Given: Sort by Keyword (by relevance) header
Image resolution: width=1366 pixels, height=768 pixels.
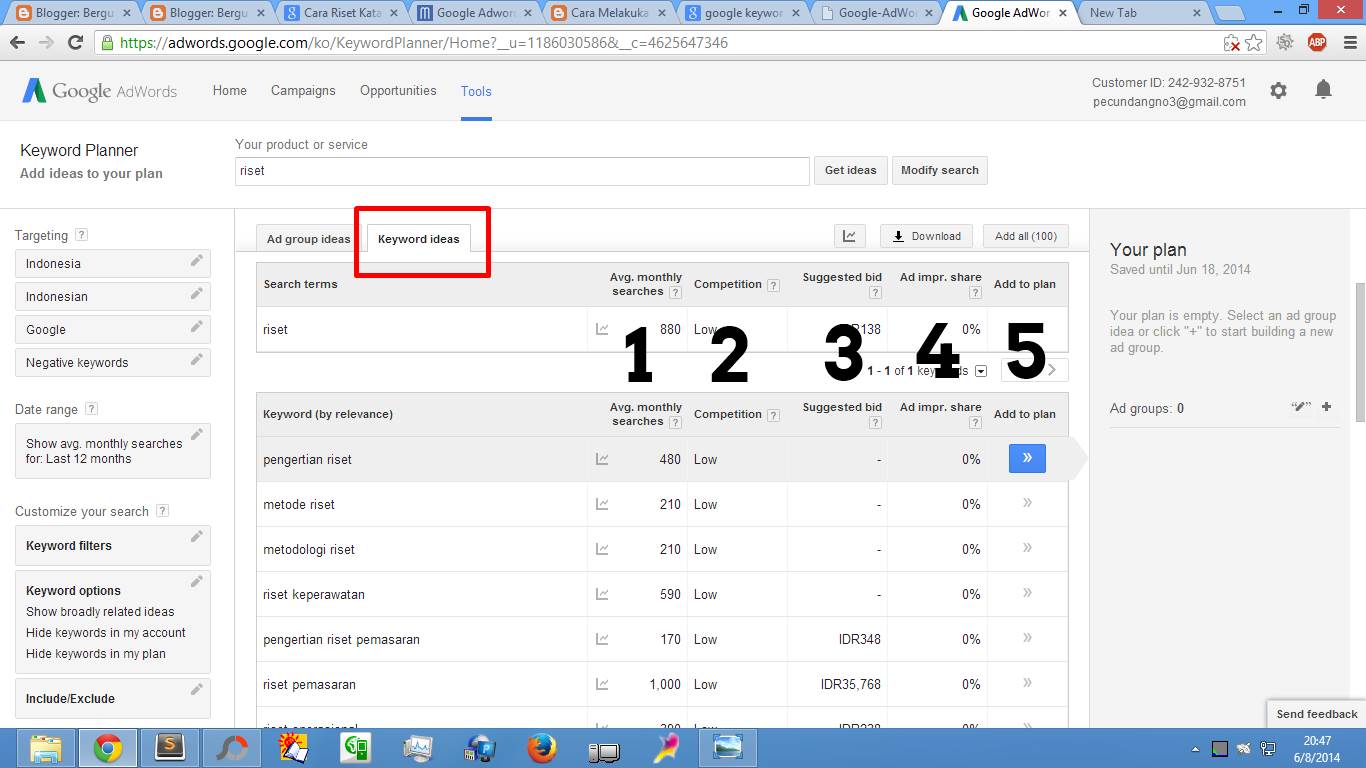Looking at the screenshot, I should coord(328,414).
